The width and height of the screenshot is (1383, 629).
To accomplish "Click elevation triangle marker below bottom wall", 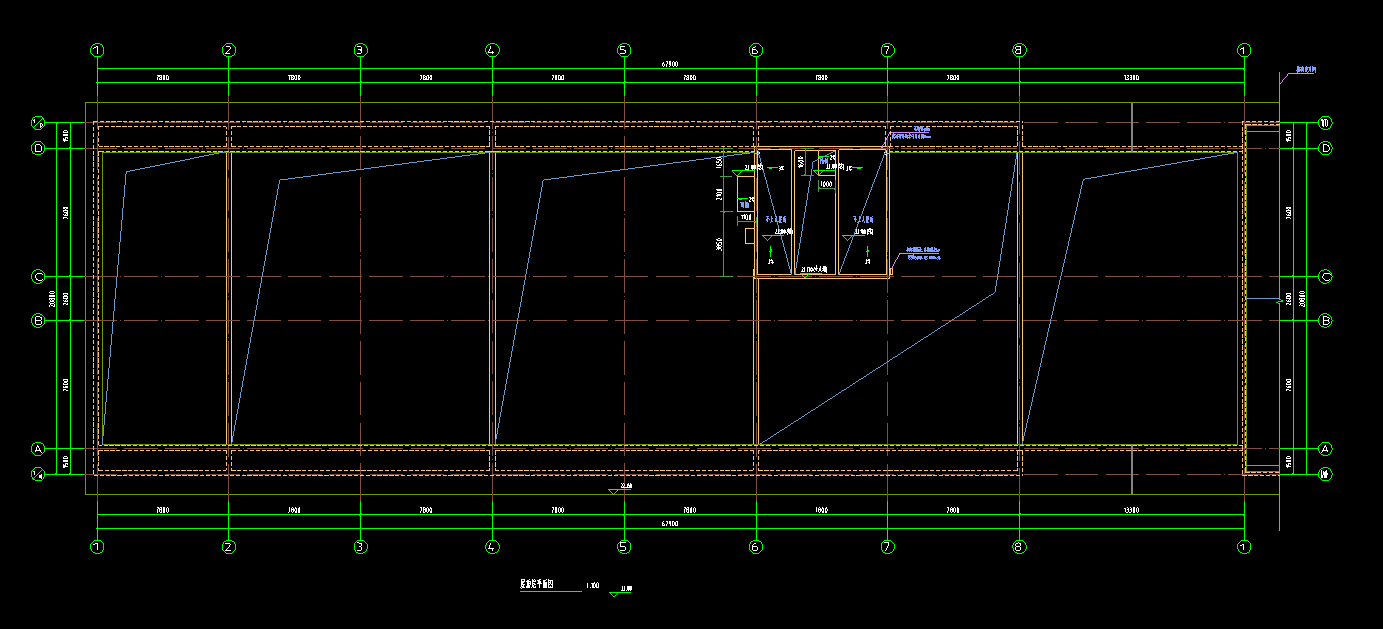I will 615,491.
